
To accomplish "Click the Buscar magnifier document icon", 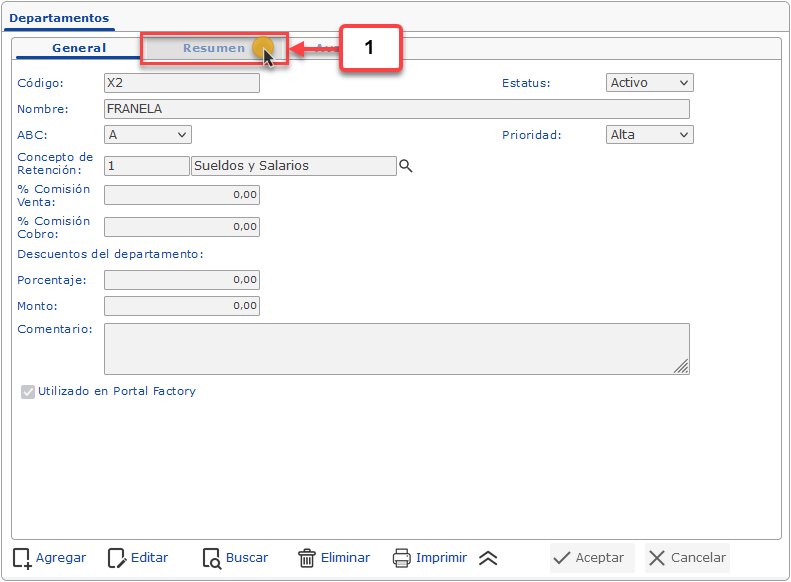I will 212,558.
